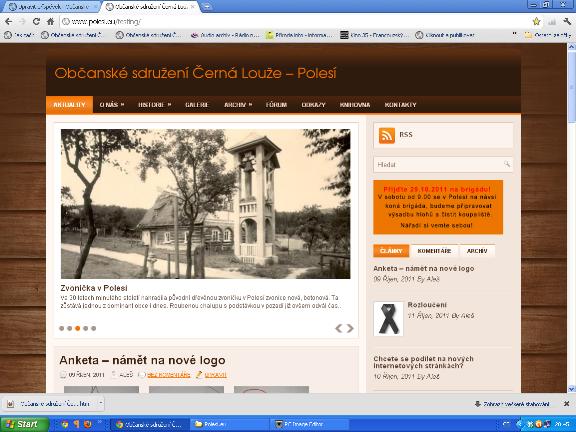Expand the O NÁS menu
Screen dimensions: 576x432
(x=112, y=105)
